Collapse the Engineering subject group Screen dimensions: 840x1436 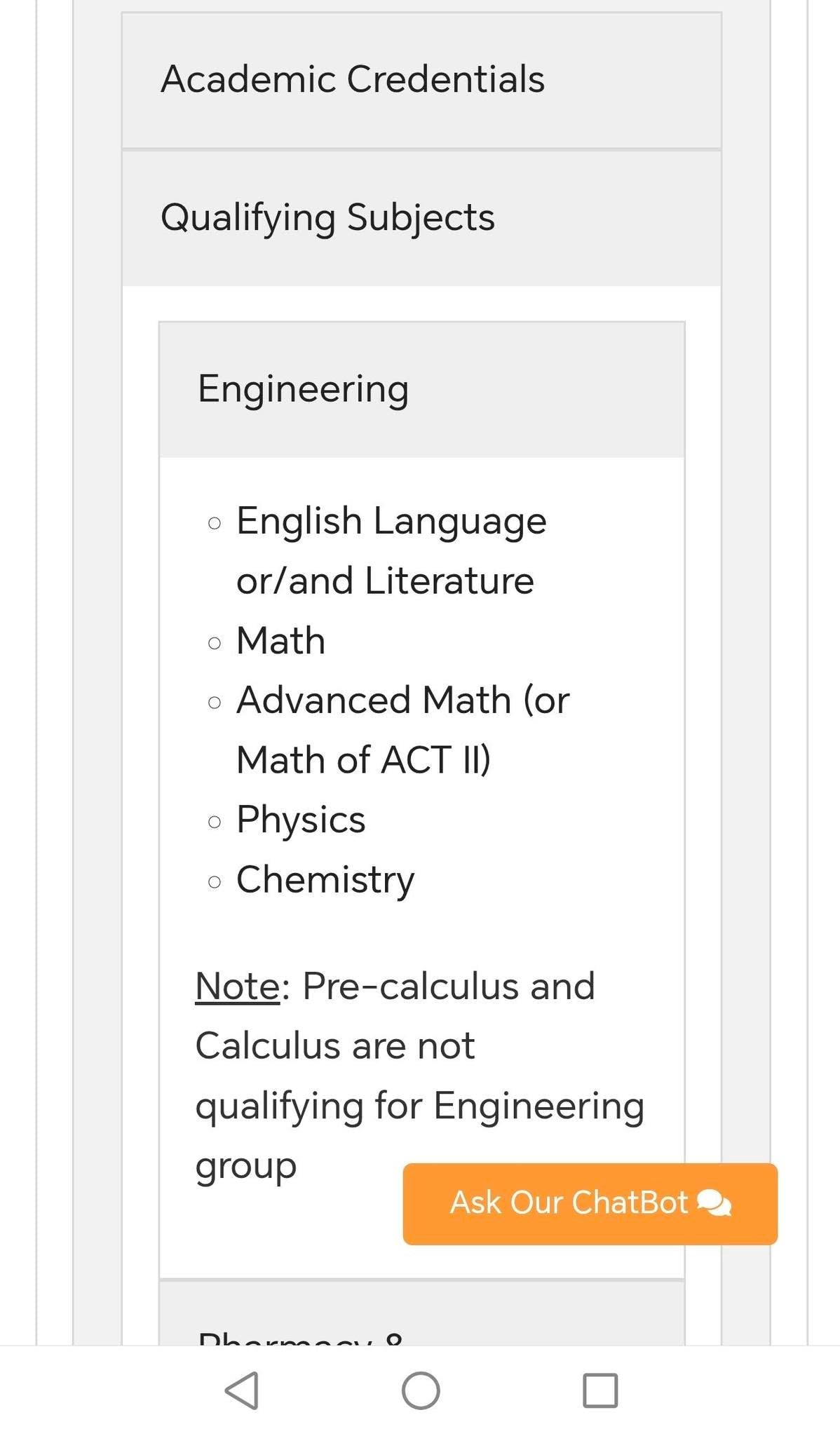coord(421,390)
